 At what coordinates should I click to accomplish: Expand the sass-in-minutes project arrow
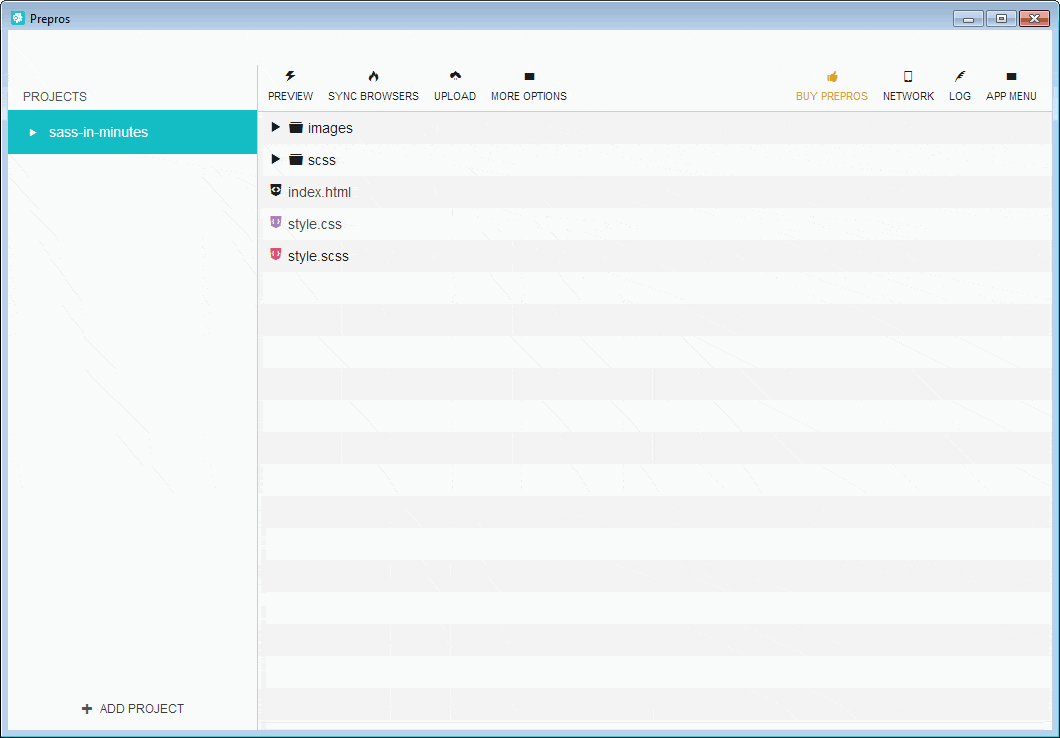(x=32, y=132)
